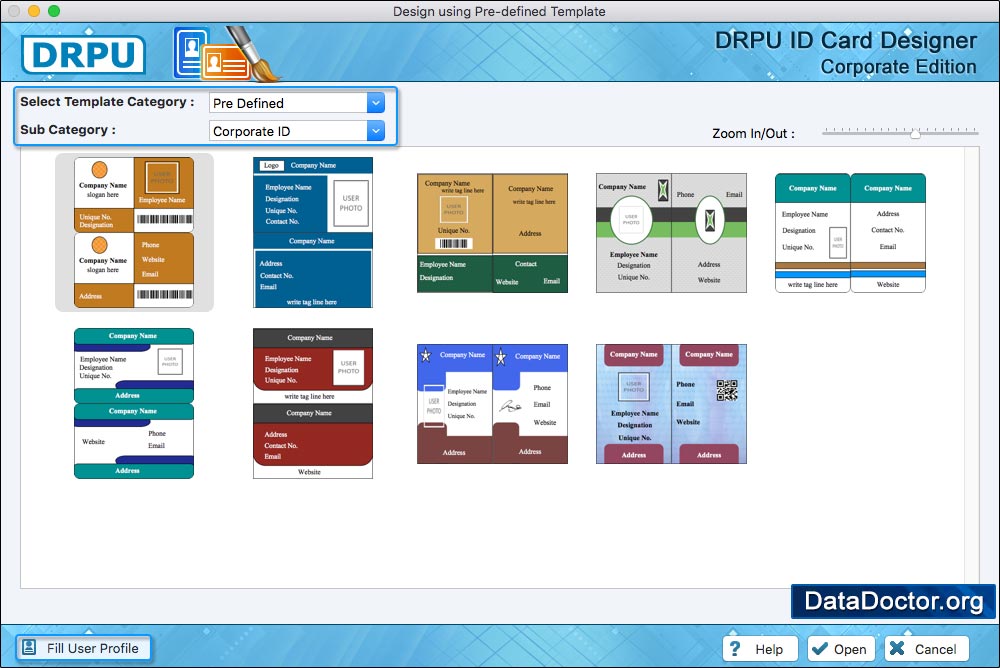The width and height of the screenshot is (1000, 668).
Task: Select the teal header white card template
Action: tap(850, 233)
